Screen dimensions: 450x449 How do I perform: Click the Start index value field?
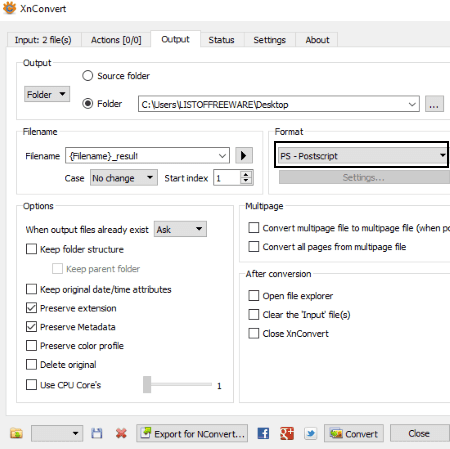pyautogui.click(x=227, y=178)
